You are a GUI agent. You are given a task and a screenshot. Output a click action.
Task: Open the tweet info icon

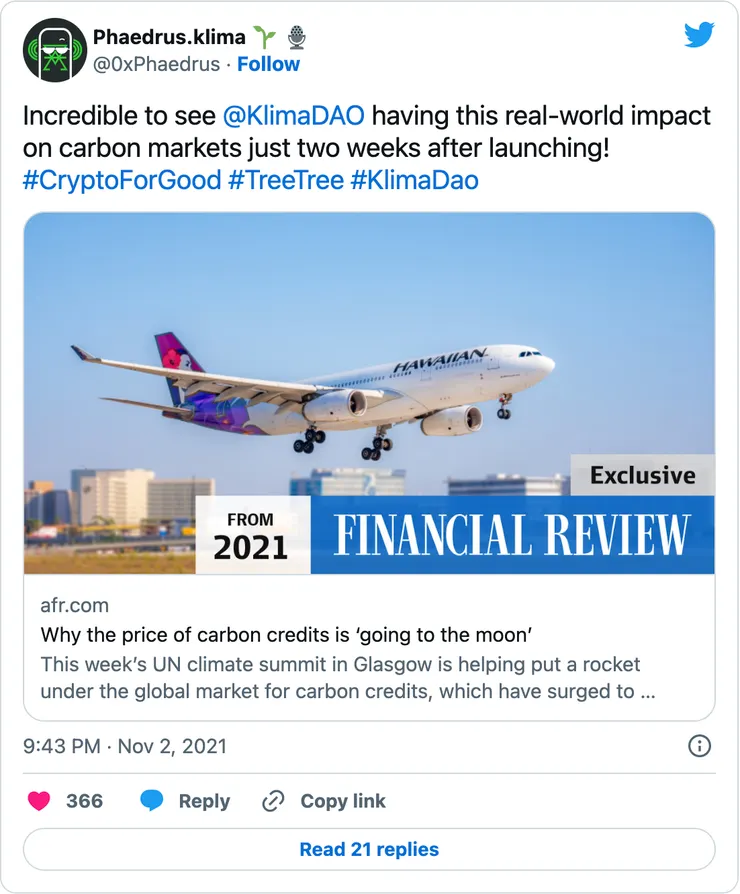tap(700, 746)
